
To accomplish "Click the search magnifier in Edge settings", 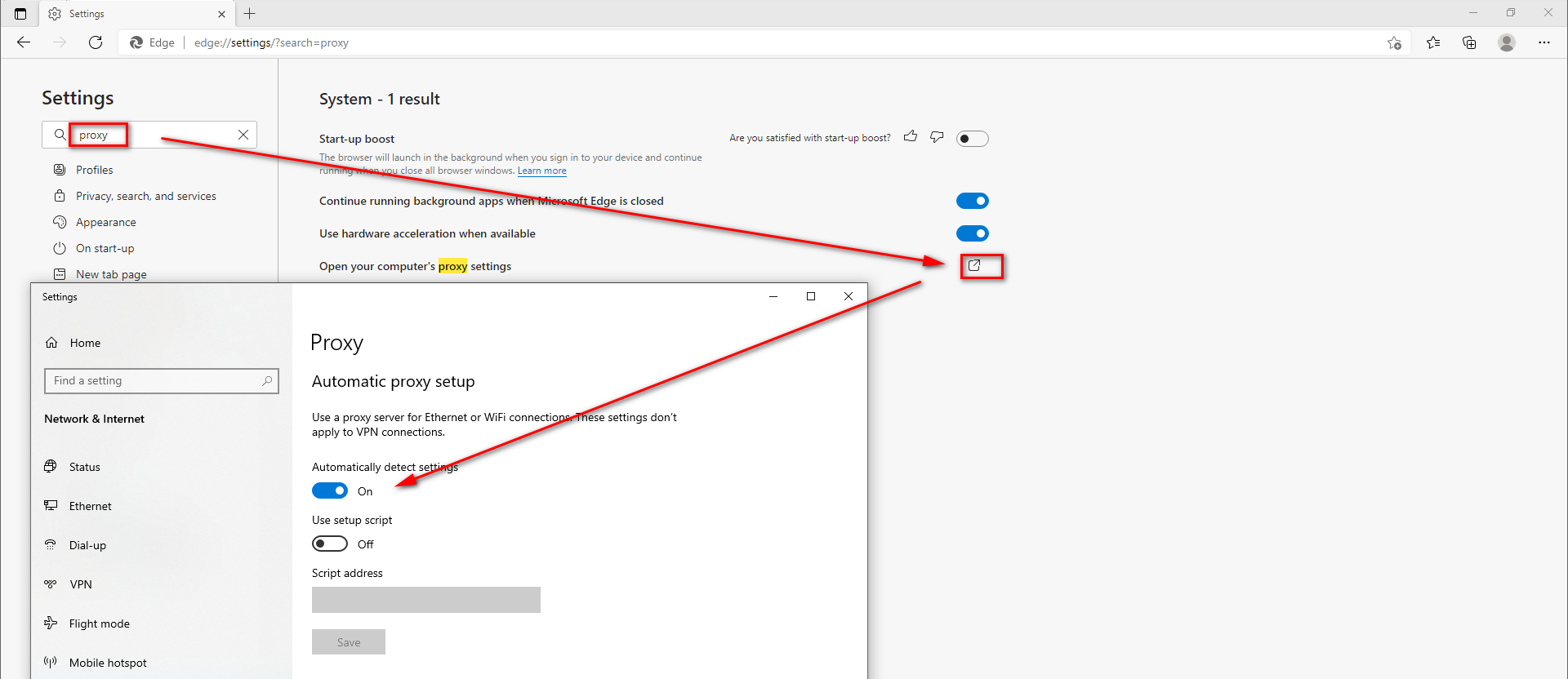I will [x=60, y=135].
